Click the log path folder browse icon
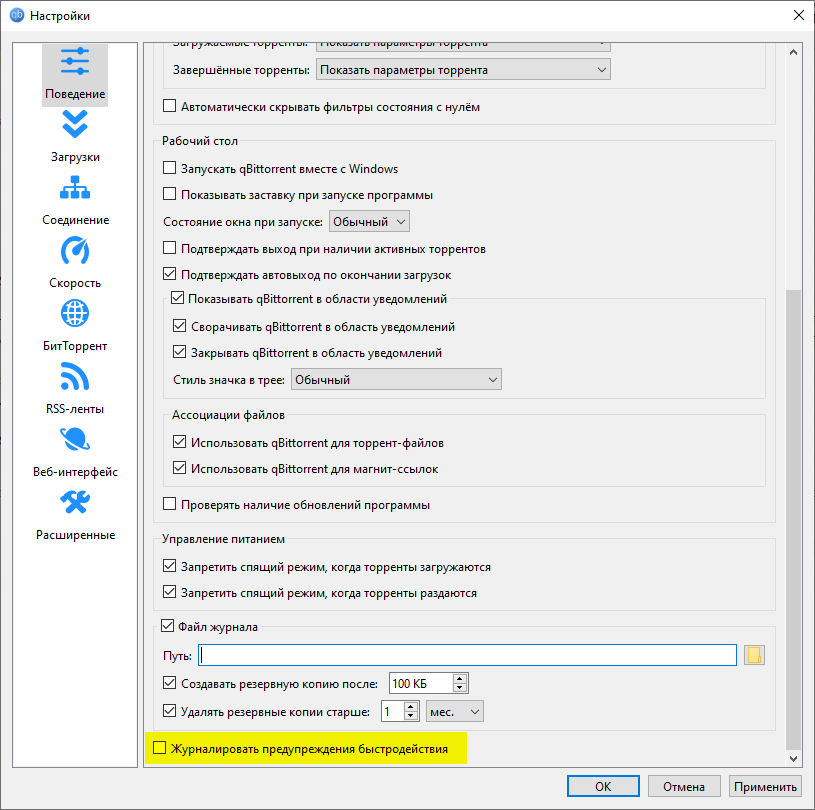815x810 pixels. [x=754, y=655]
